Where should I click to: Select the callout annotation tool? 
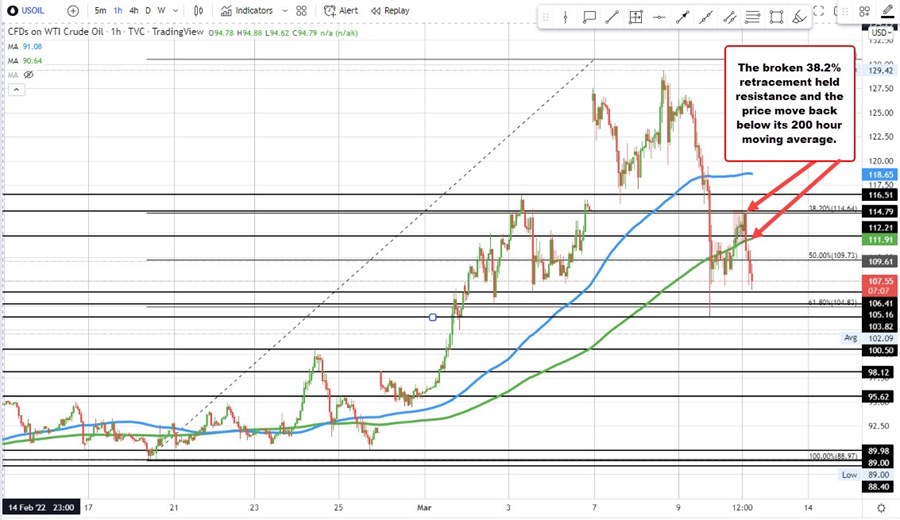tap(589, 17)
